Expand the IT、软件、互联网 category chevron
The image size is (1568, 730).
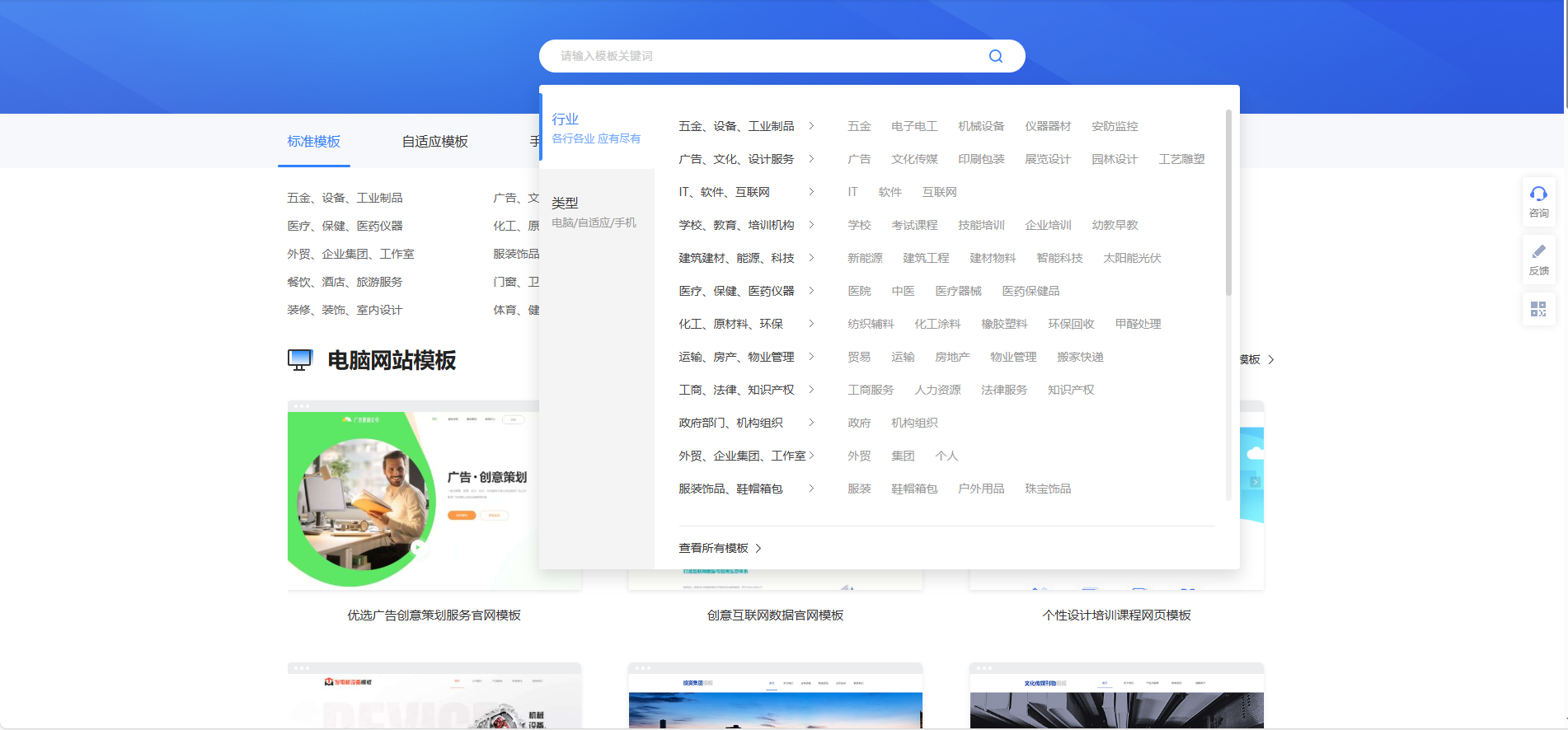(811, 192)
